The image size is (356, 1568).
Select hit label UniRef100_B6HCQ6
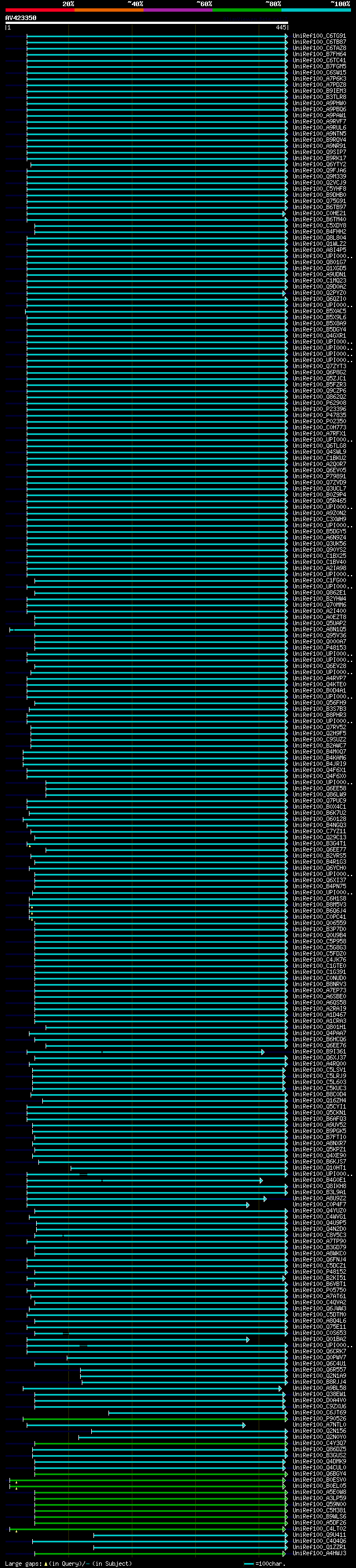(319, 1040)
